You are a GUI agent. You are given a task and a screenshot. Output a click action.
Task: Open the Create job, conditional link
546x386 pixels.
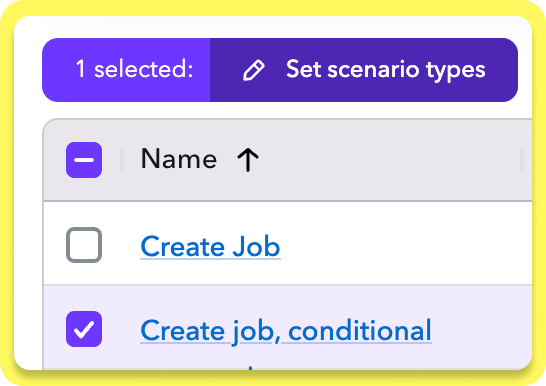pos(286,331)
